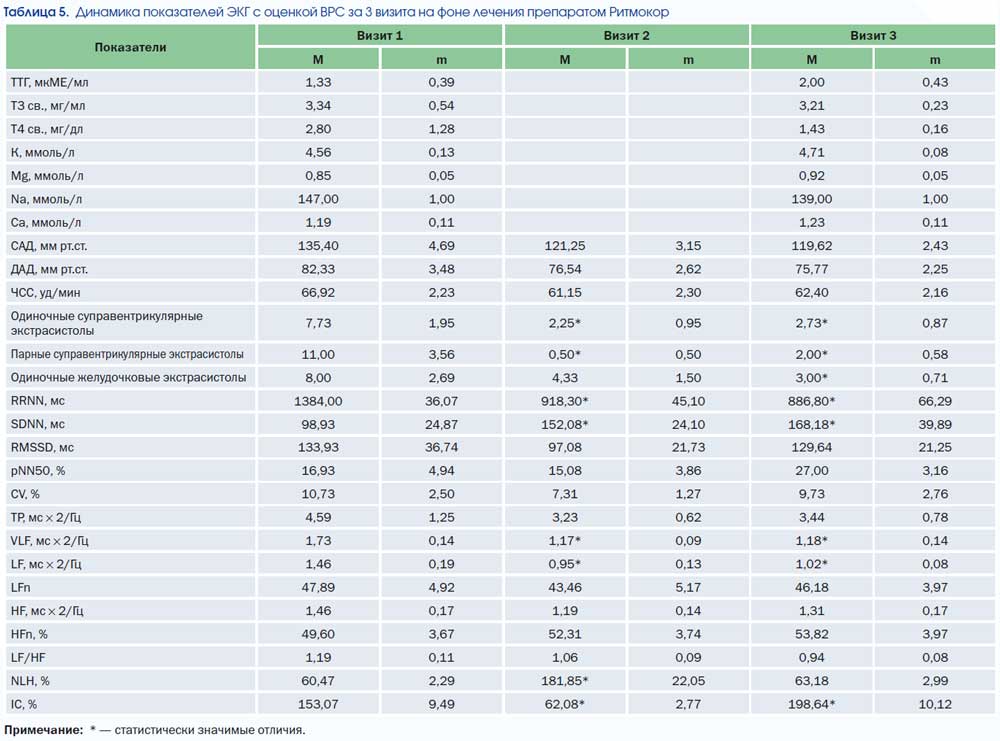
Task: Select the value 1384,00 in RRNN row
Action: tap(318, 401)
